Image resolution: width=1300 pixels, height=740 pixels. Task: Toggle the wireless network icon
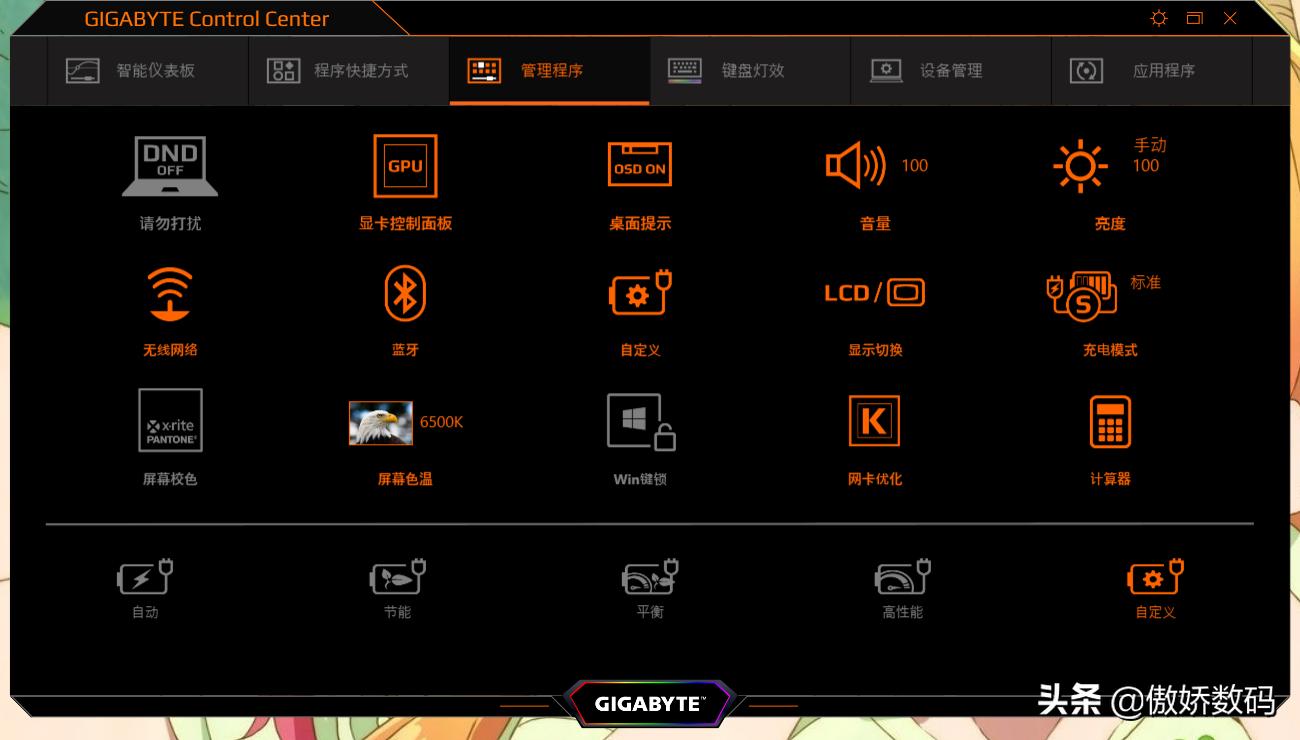click(170, 294)
